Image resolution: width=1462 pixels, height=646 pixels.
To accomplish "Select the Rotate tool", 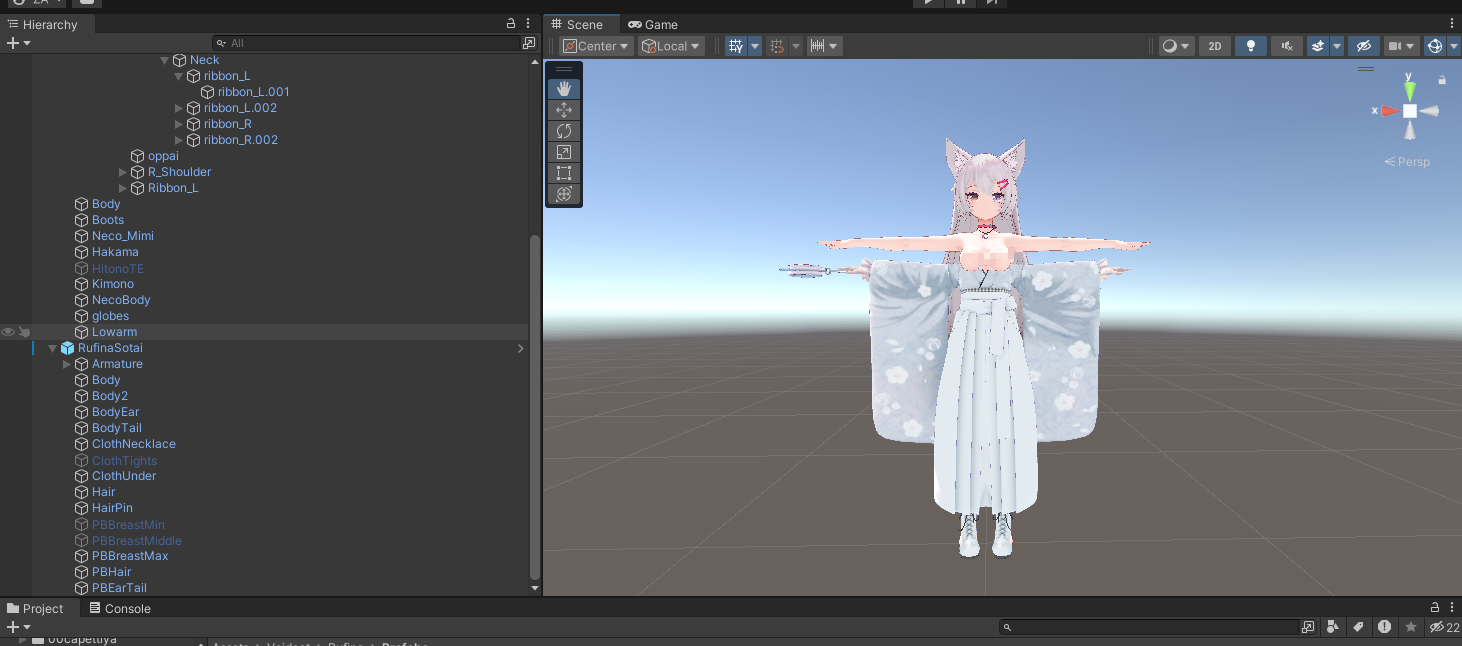I will pyautogui.click(x=564, y=131).
